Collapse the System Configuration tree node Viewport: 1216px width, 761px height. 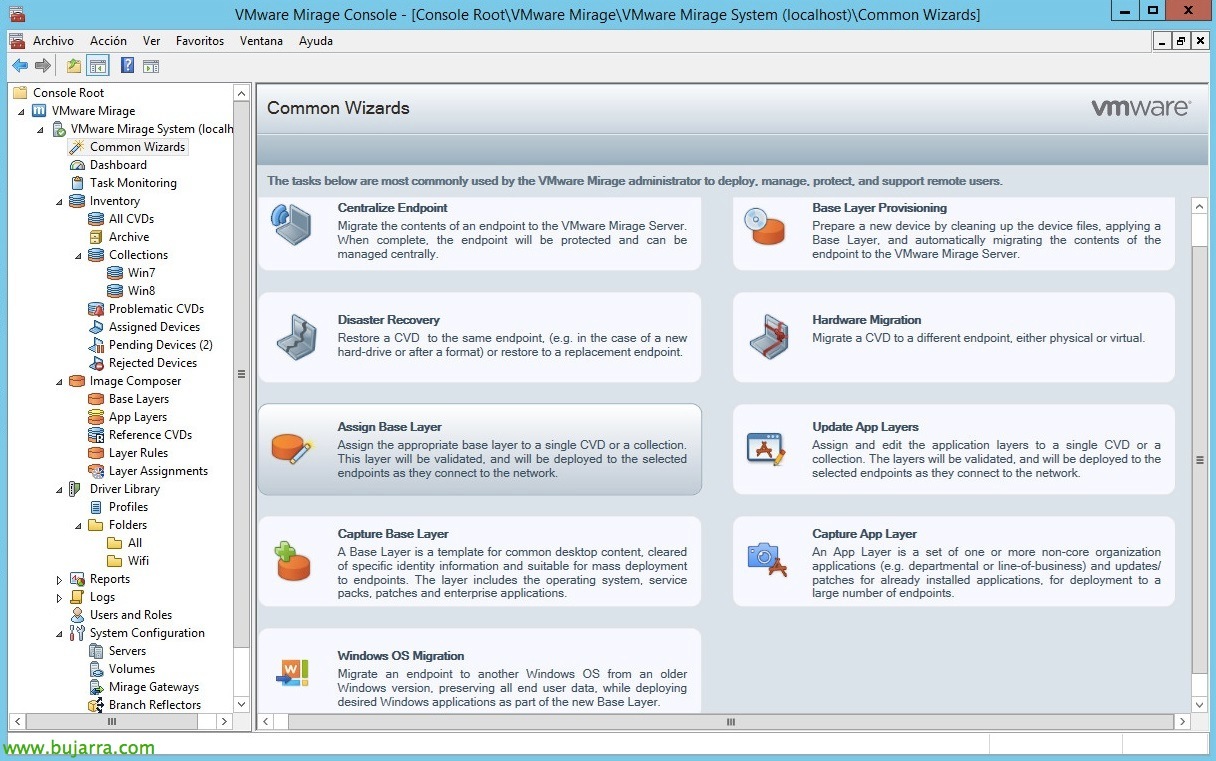pos(60,633)
